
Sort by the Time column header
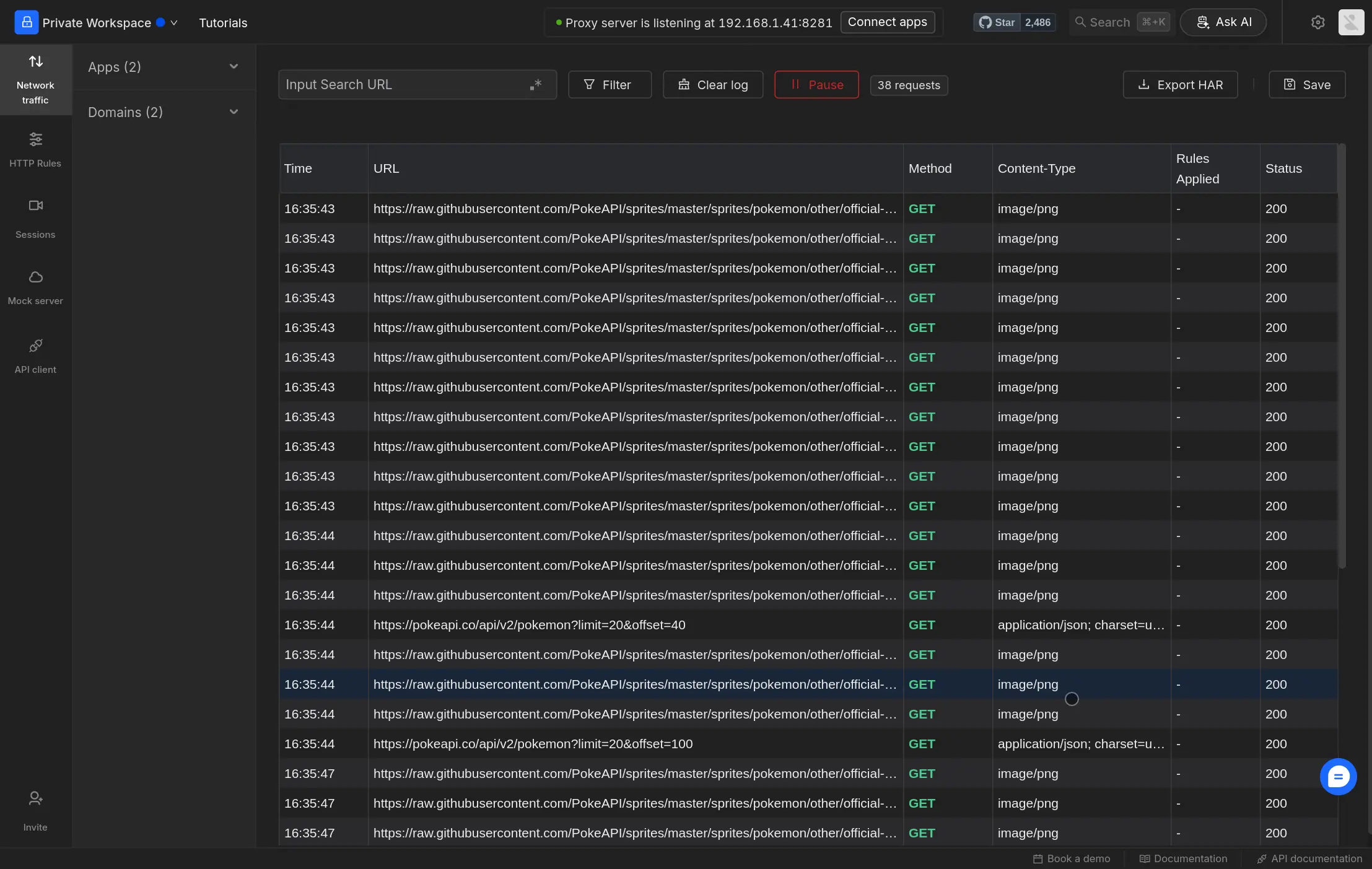pyautogui.click(x=324, y=168)
